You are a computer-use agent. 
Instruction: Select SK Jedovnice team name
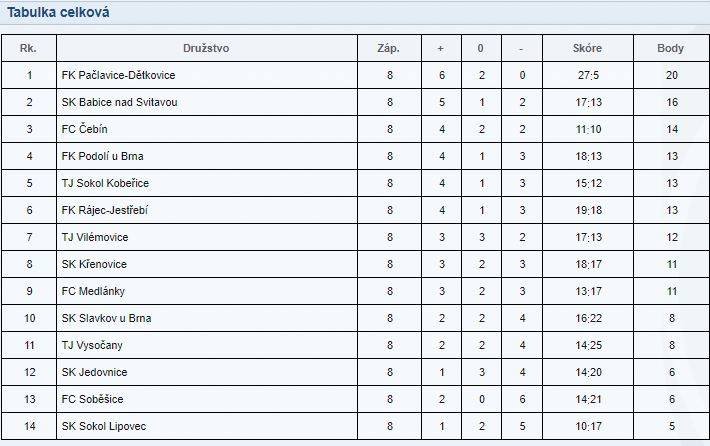pyautogui.click(x=94, y=372)
